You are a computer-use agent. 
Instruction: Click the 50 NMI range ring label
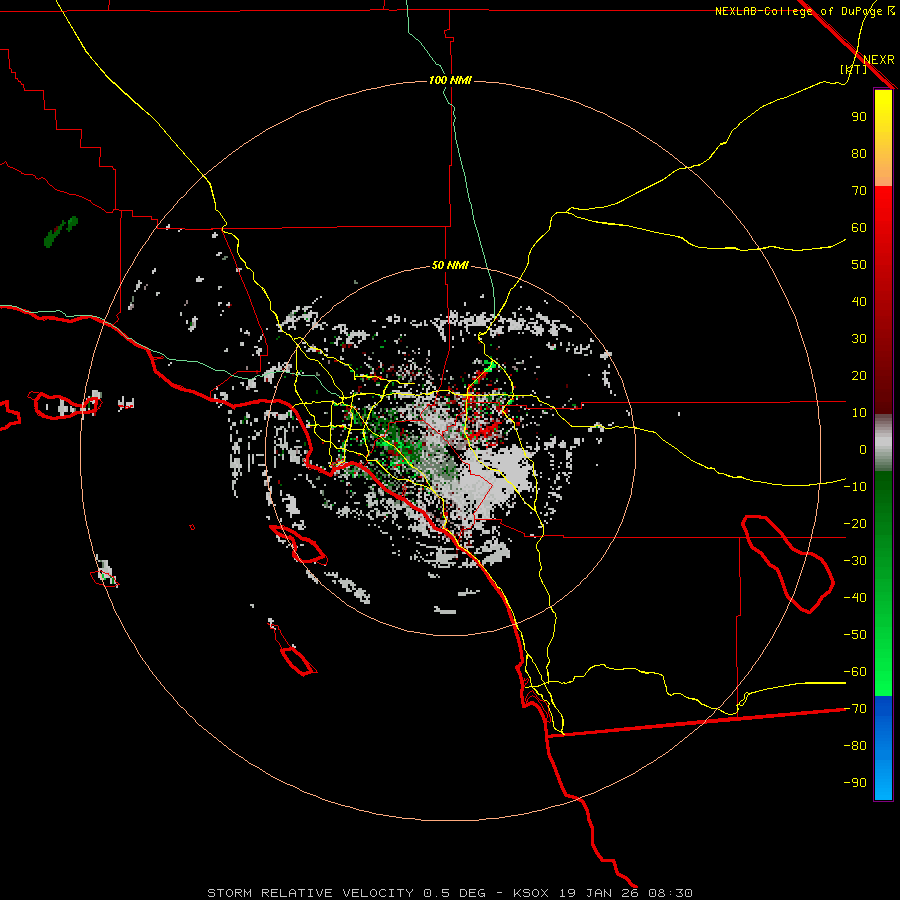[x=450, y=265]
